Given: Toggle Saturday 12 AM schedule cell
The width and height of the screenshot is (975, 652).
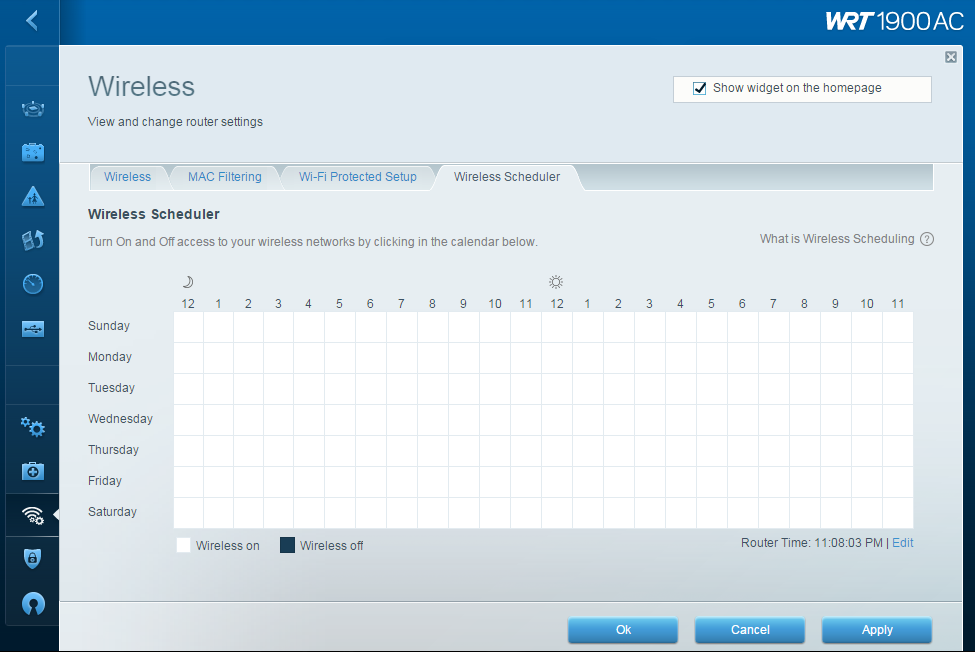Looking at the screenshot, I should pos(188,513).
